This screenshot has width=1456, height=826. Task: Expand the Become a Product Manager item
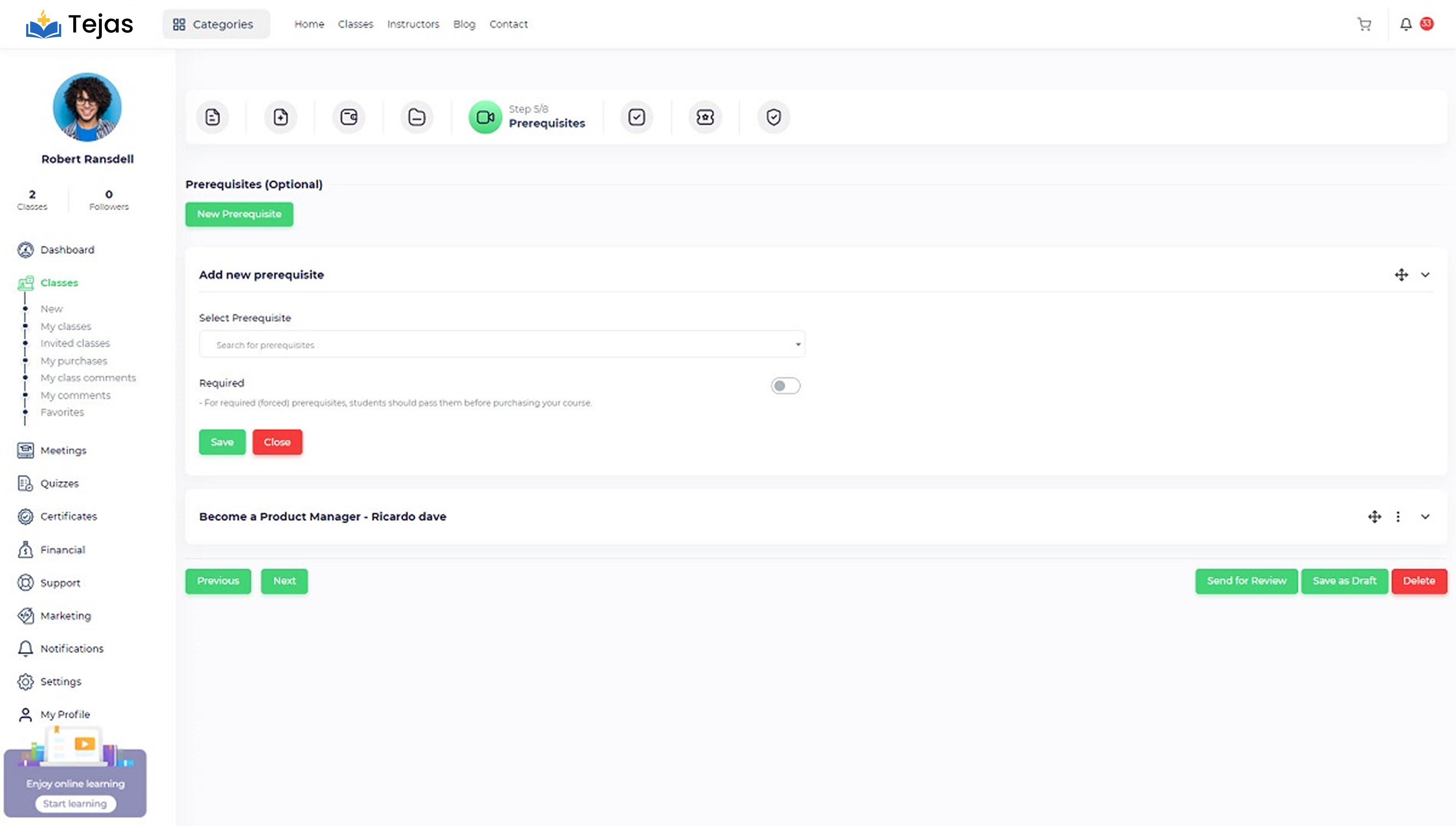pyautogui.click(x=1425, y=517)
